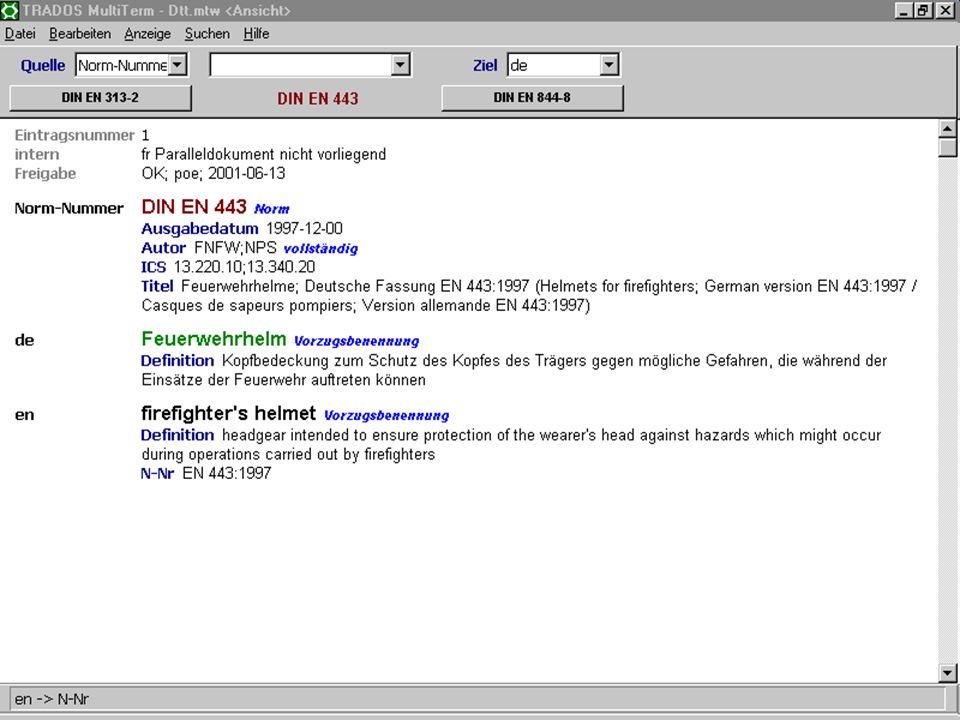Expand the empty search term dropdown arrow
This screenshot has height=720, width=960.
tap(400, 65)
